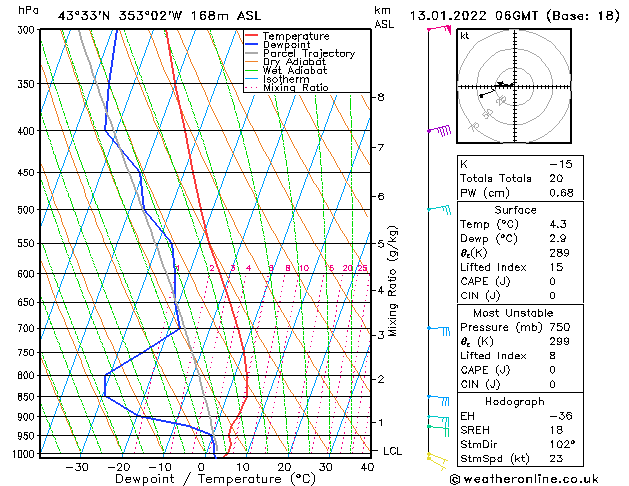Viewport: 629px width, 486px height.
Task: Click the StmDir value 102°
Action: 562,444
